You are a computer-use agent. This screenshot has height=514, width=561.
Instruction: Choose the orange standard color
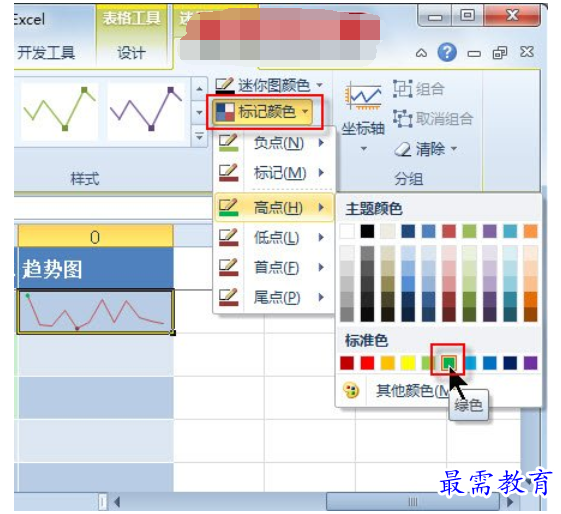[387, 363]
